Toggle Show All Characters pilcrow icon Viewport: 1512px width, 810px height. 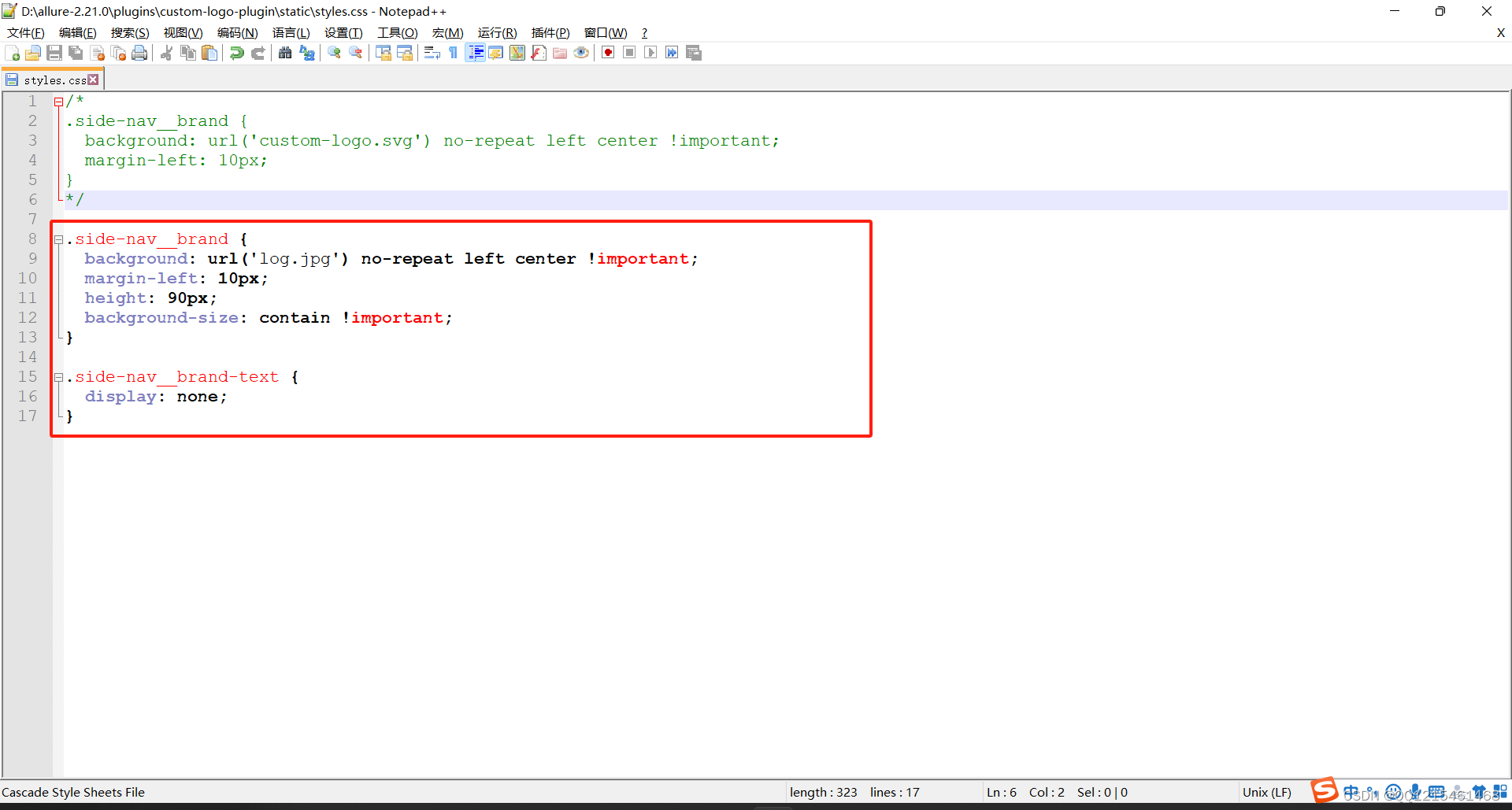click(x=454, y=53)
